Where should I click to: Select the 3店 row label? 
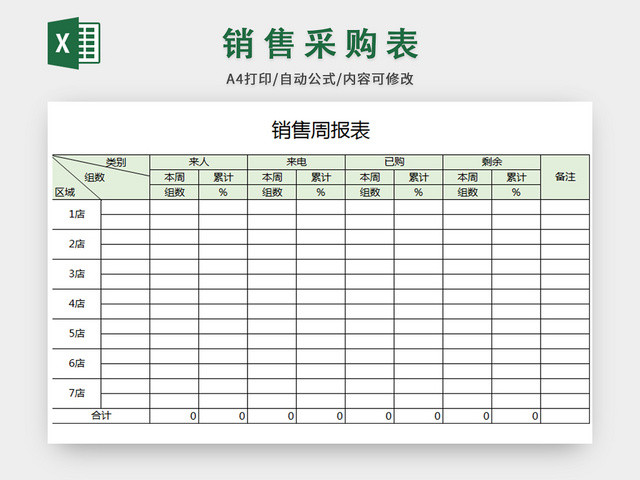click(x=77, y=274)
